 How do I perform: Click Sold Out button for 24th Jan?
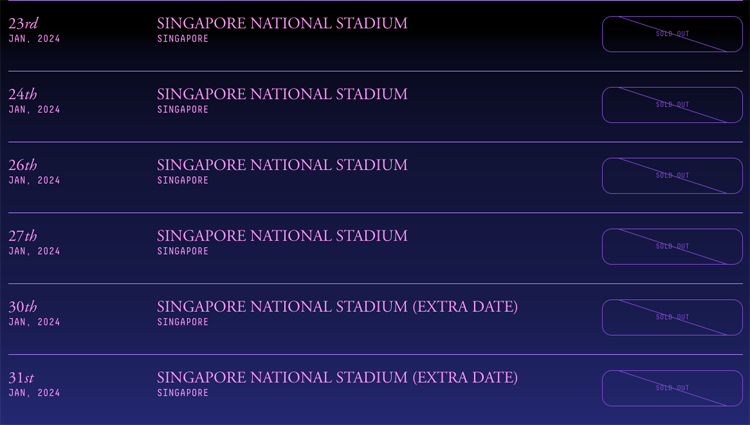[x=672, y=105]
